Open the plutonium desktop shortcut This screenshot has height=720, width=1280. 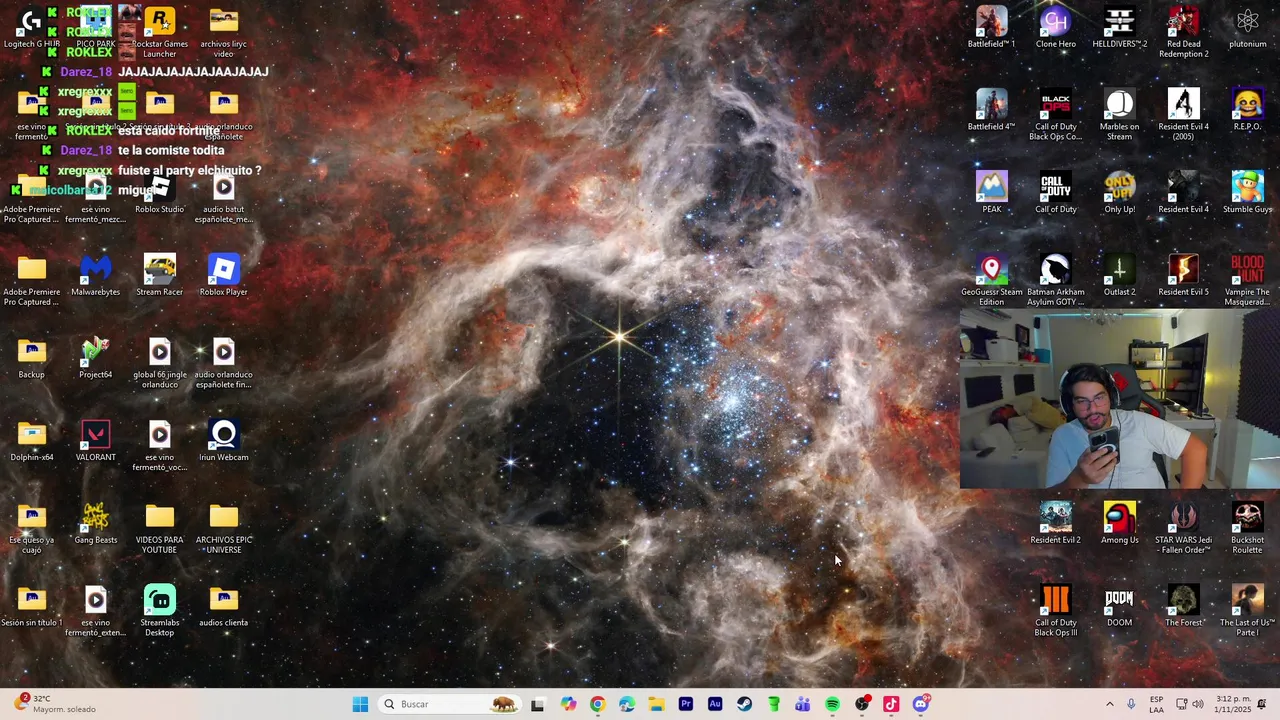click(1247, 28)
